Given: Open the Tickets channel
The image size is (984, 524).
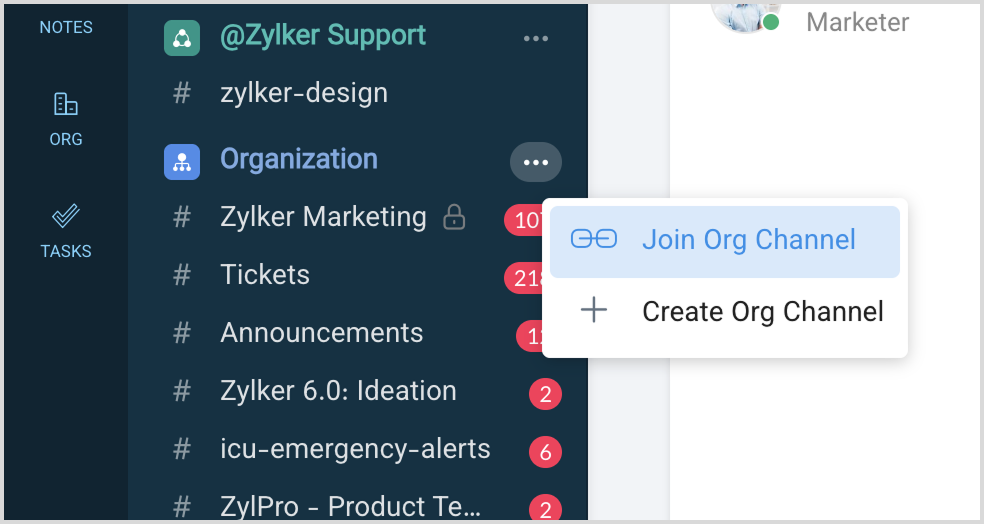Looking at the screenshot, I should click(265, 275).
